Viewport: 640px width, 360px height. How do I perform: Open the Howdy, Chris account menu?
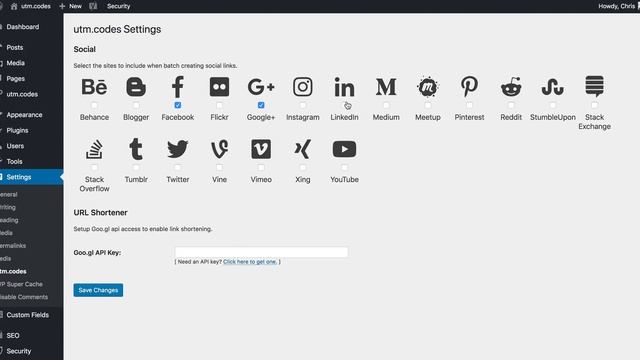[x=618, y=6]
